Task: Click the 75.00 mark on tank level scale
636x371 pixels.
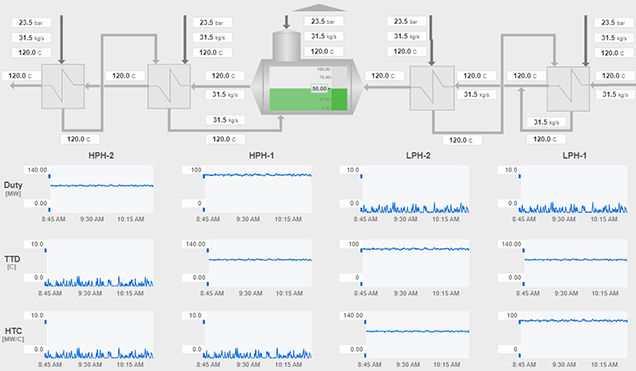Action: [324, 77]
